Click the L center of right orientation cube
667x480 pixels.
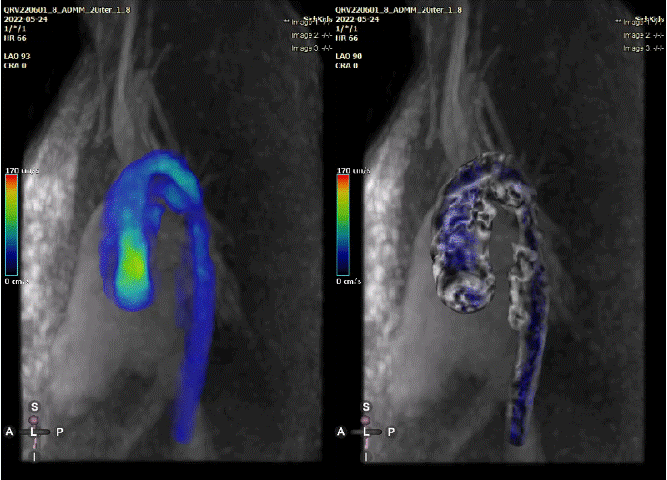[366, 432]
